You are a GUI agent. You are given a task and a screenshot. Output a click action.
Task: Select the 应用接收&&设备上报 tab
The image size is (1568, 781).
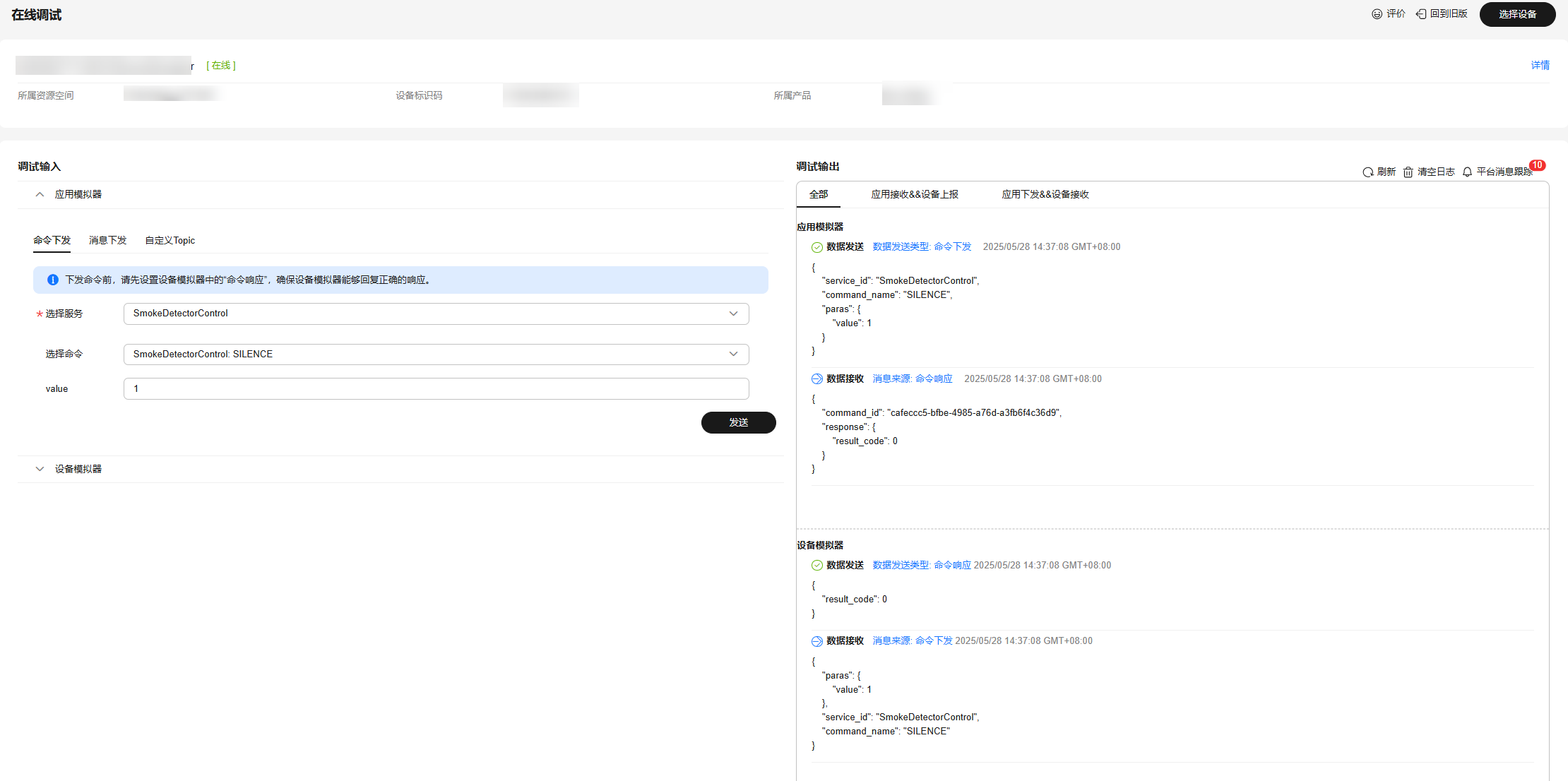tap(915, 194)
